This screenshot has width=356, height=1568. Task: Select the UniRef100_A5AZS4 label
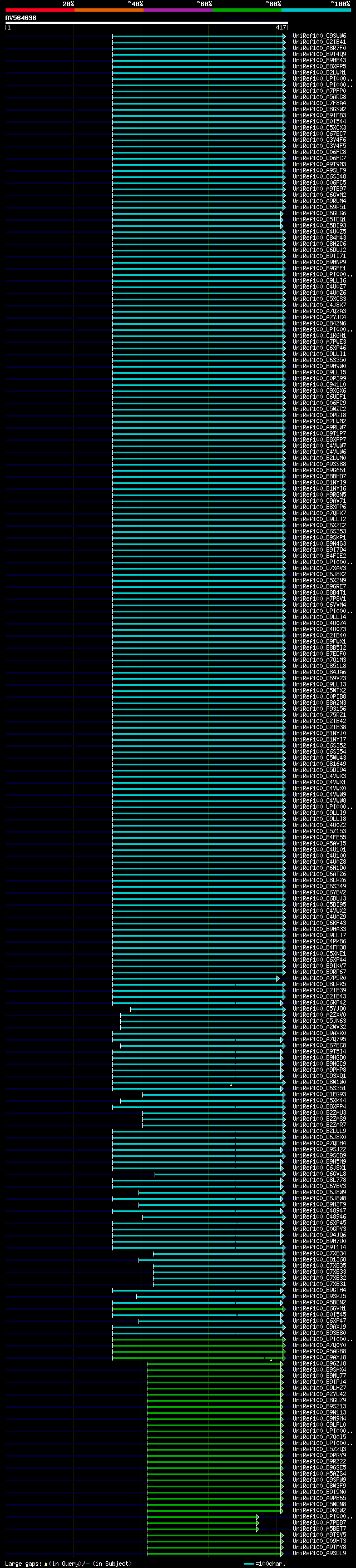(x=319, y=1473)
